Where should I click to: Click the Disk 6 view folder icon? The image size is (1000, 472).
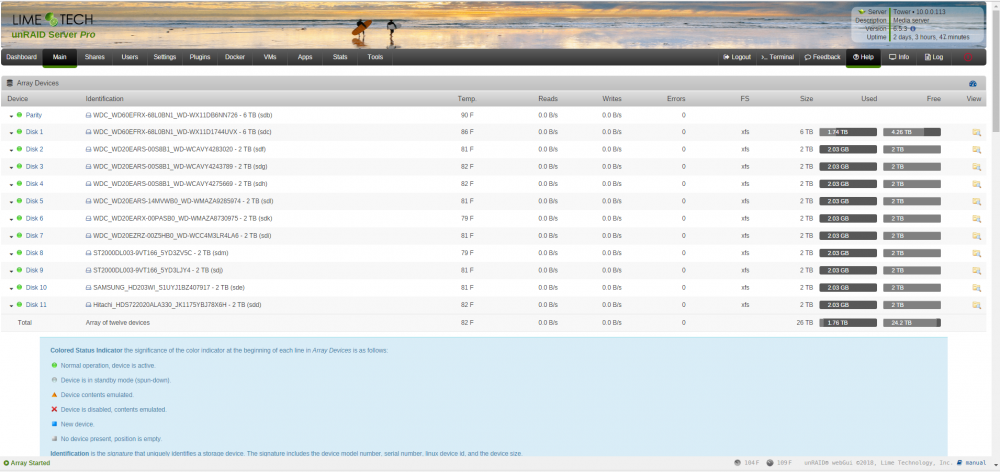(x=976, y=218)
